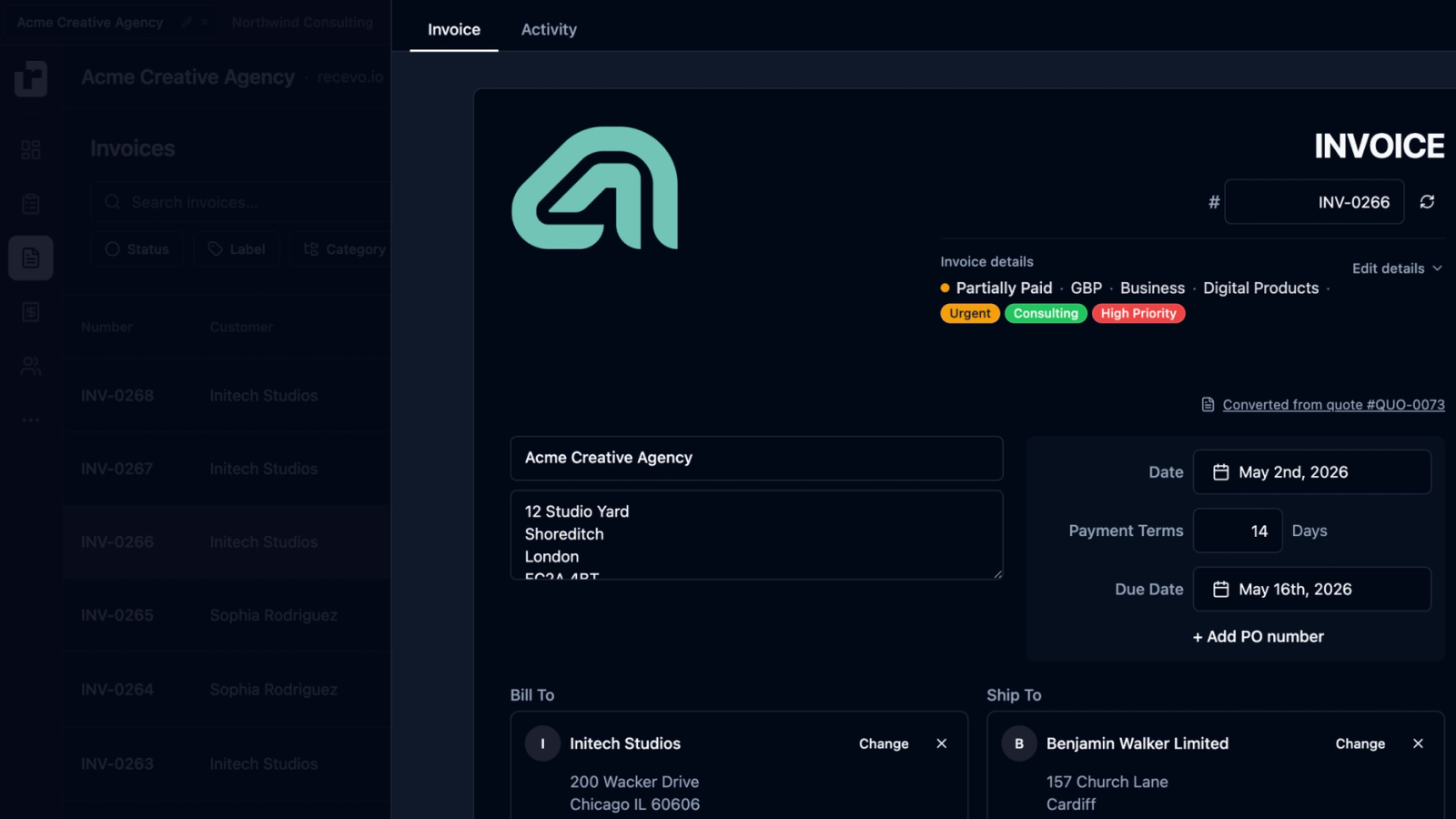
Task: Click the calendar icon in Due Date field
Action: (1221, 590)
